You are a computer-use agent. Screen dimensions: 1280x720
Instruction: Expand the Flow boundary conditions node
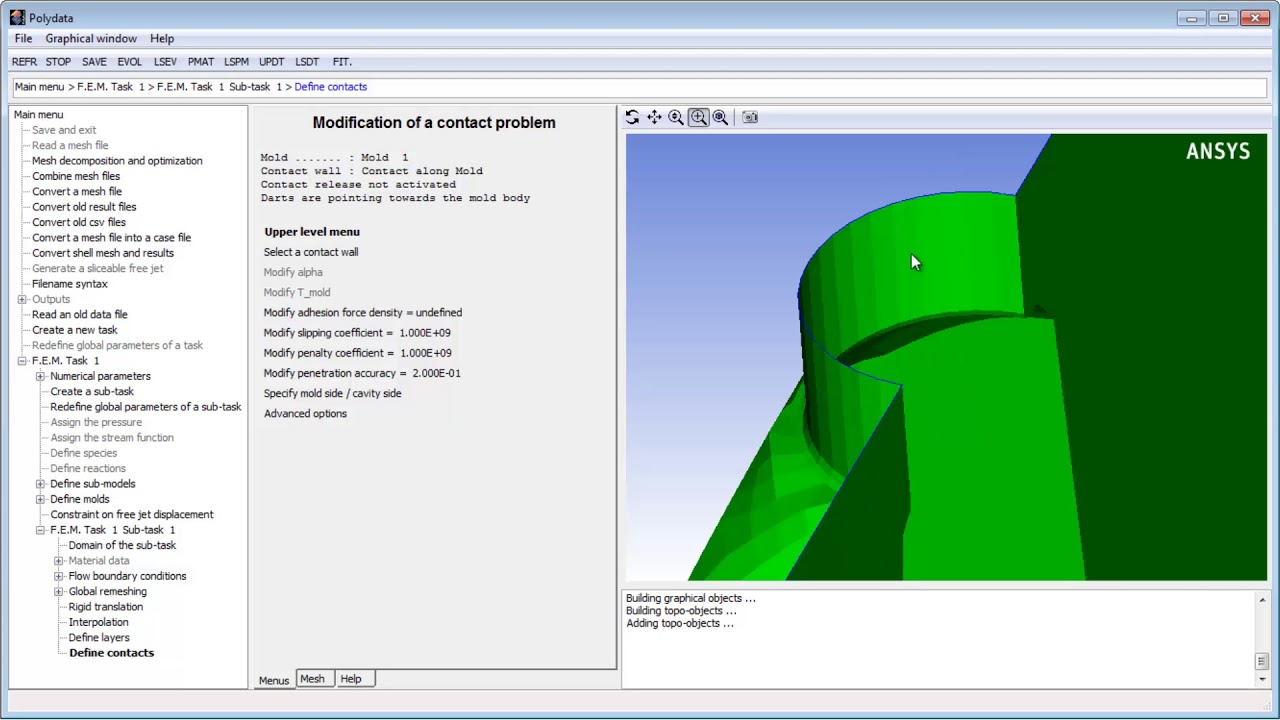pos(59,576)
